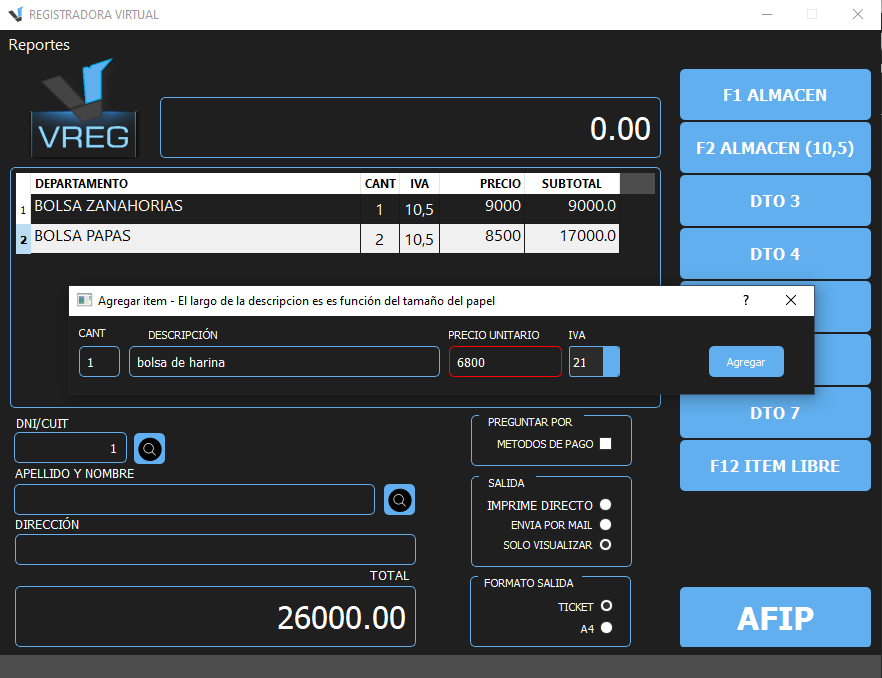Click the DTO 3 button
882x678 pixels.
point(775,201)
